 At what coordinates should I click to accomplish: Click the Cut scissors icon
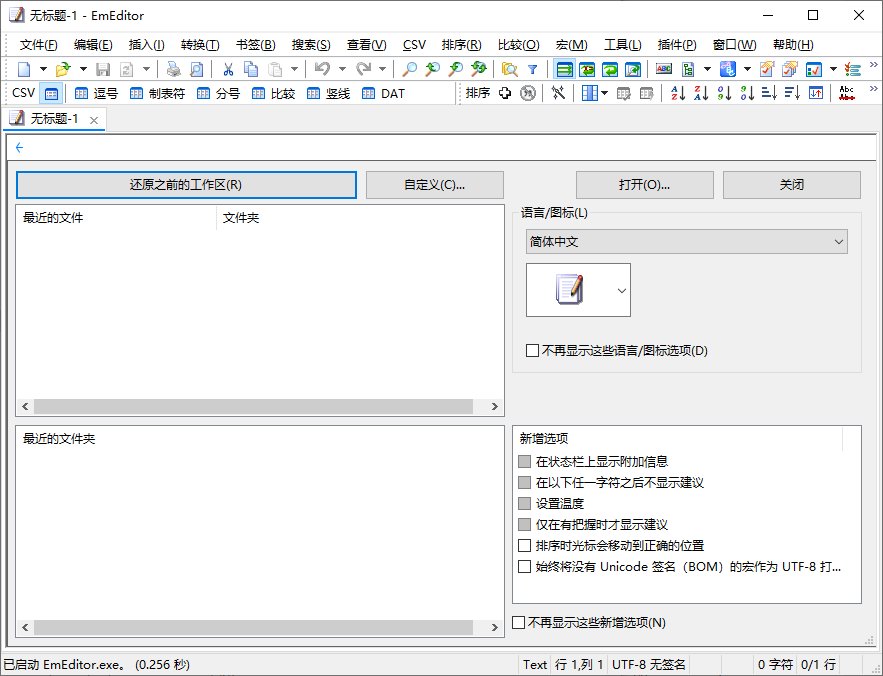[228, 69]
